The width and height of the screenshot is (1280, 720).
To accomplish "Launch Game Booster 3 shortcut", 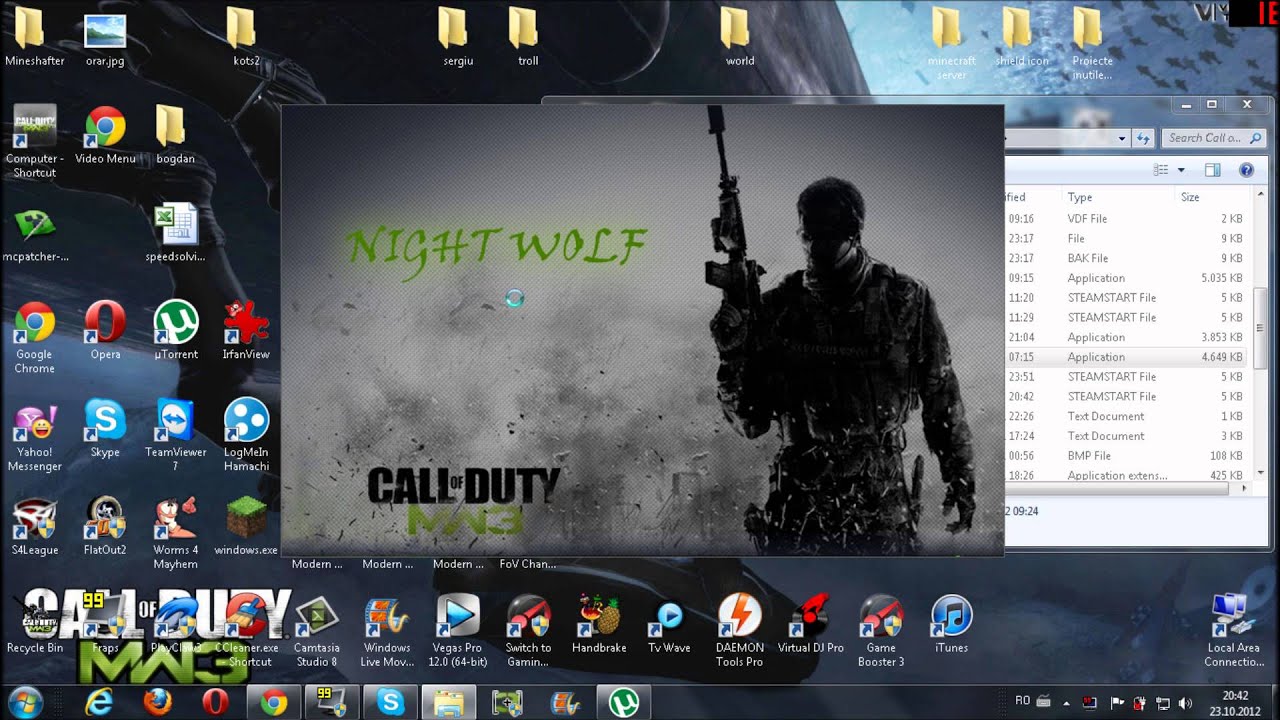I will [x=881, y=631].
